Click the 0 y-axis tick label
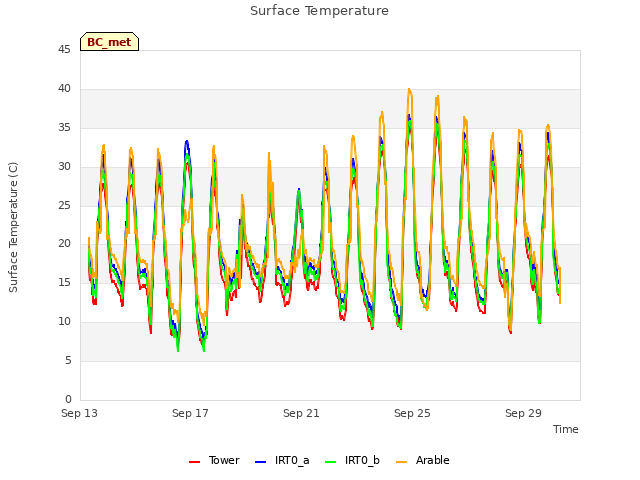The height and width of the screenshot is (480, 640). (68, 399)
